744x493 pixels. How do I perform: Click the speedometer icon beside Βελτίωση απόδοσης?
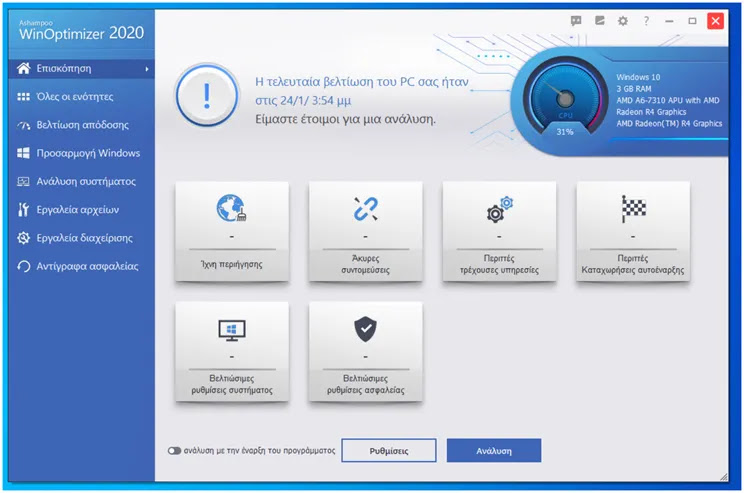tap(23, 125)
